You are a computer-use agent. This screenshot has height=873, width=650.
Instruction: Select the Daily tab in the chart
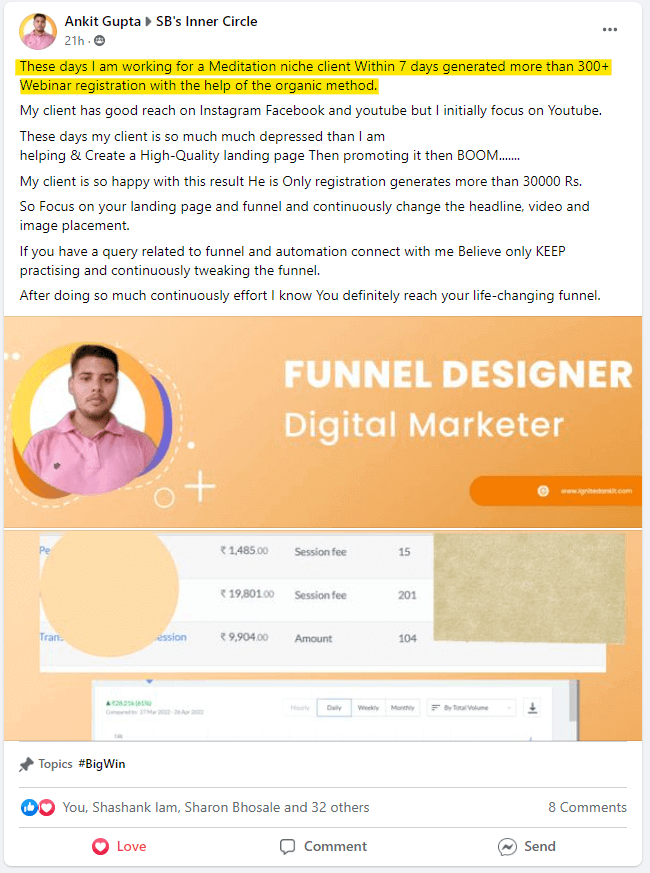(x=334, y=708)
